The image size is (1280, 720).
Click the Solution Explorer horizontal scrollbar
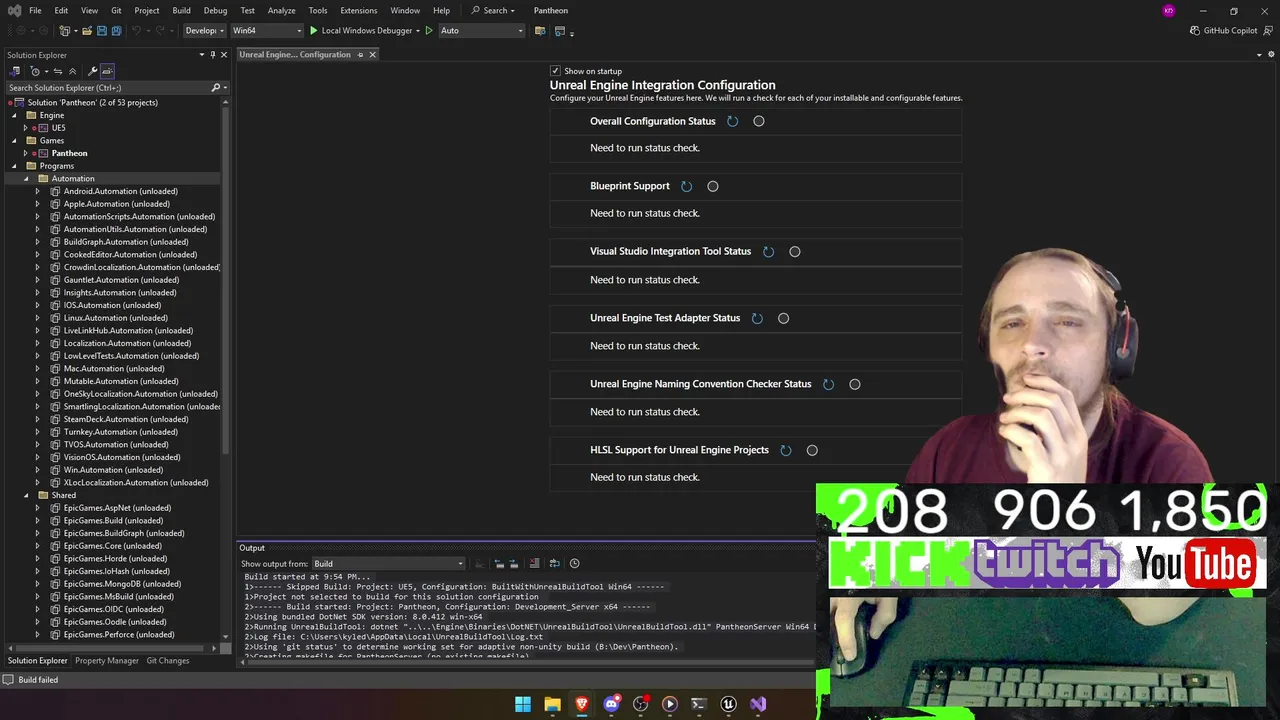pyautogui.click(x=112, y=648)
